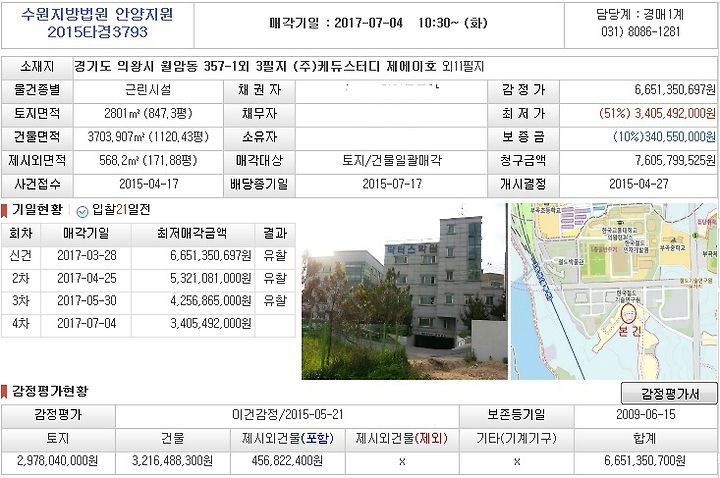
Task: Click phone number 031) 8086-1281
Action: pos(641,31)
